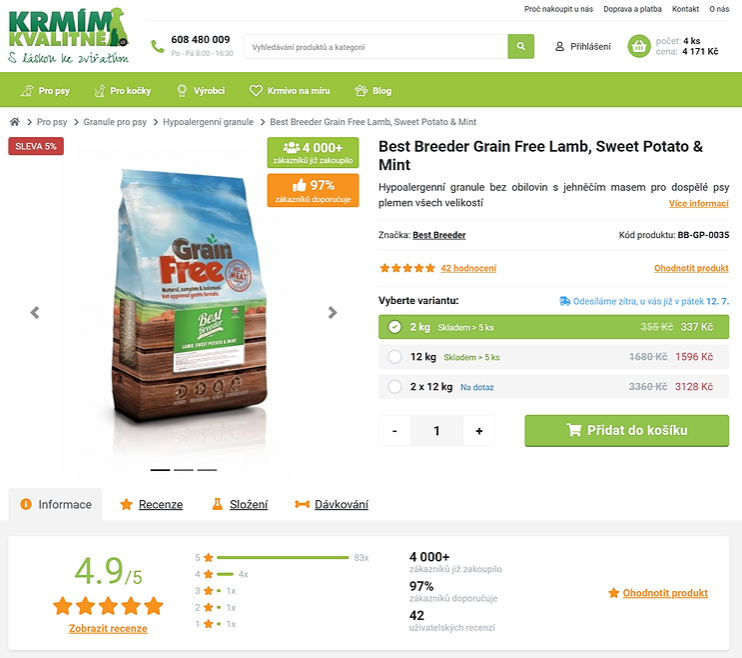Open the Pro kočky menu
The height and width of the screenshot is (658, 742).
tap(123, 90)
